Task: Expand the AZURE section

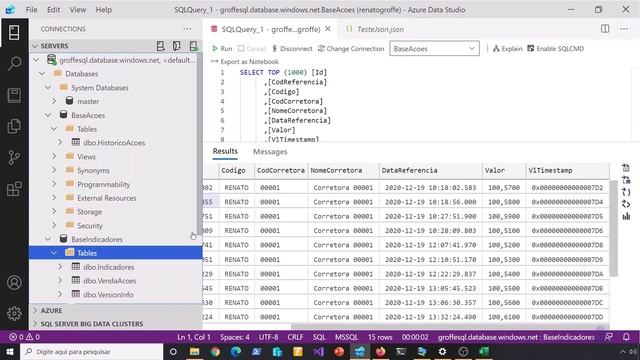Action: tap(35, 311)
